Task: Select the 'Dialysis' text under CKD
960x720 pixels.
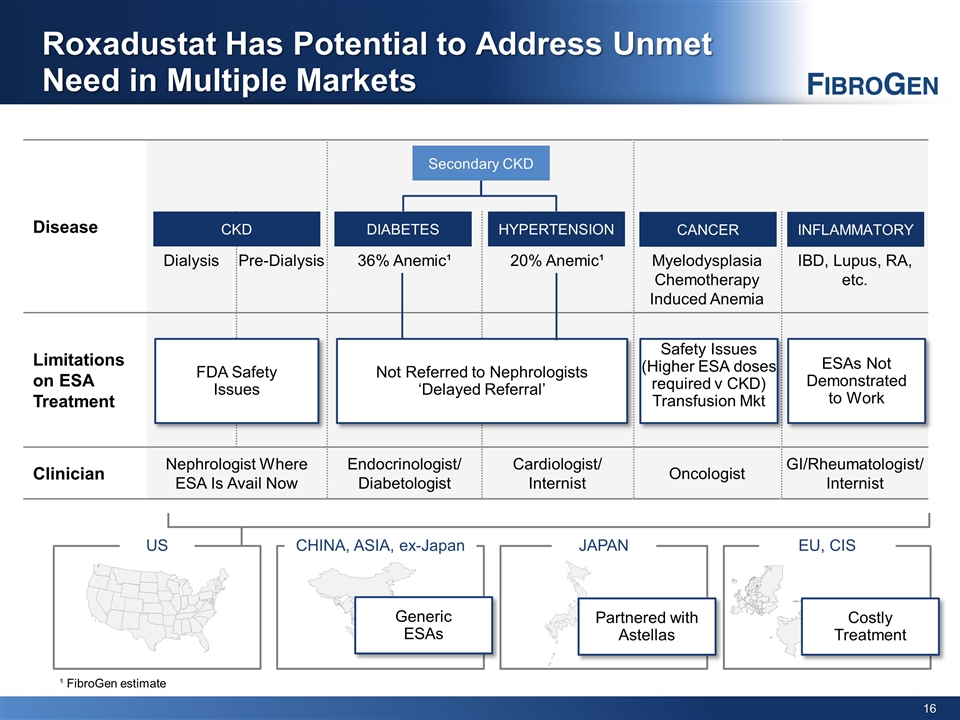Action: [191, 261]
